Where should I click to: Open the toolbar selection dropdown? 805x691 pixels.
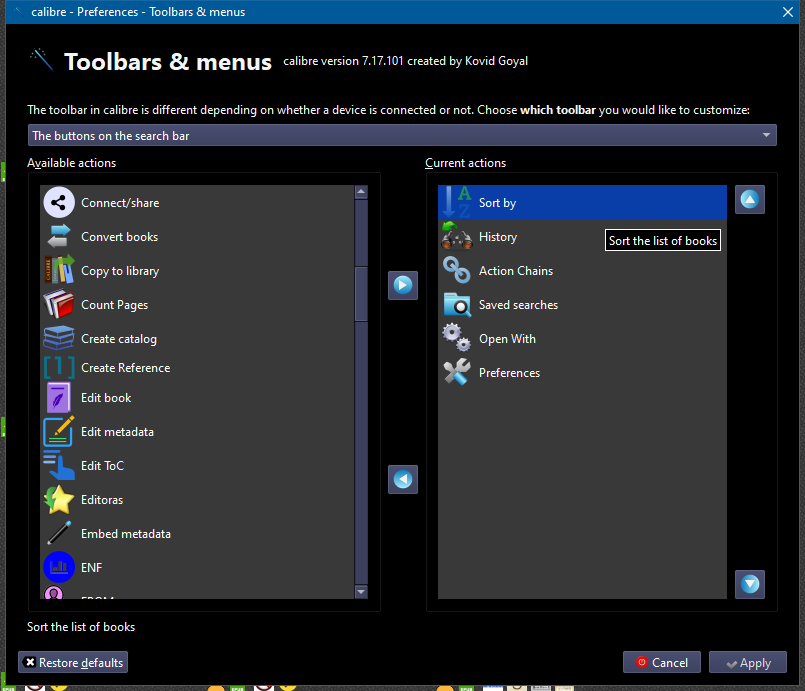coord(402,136)
